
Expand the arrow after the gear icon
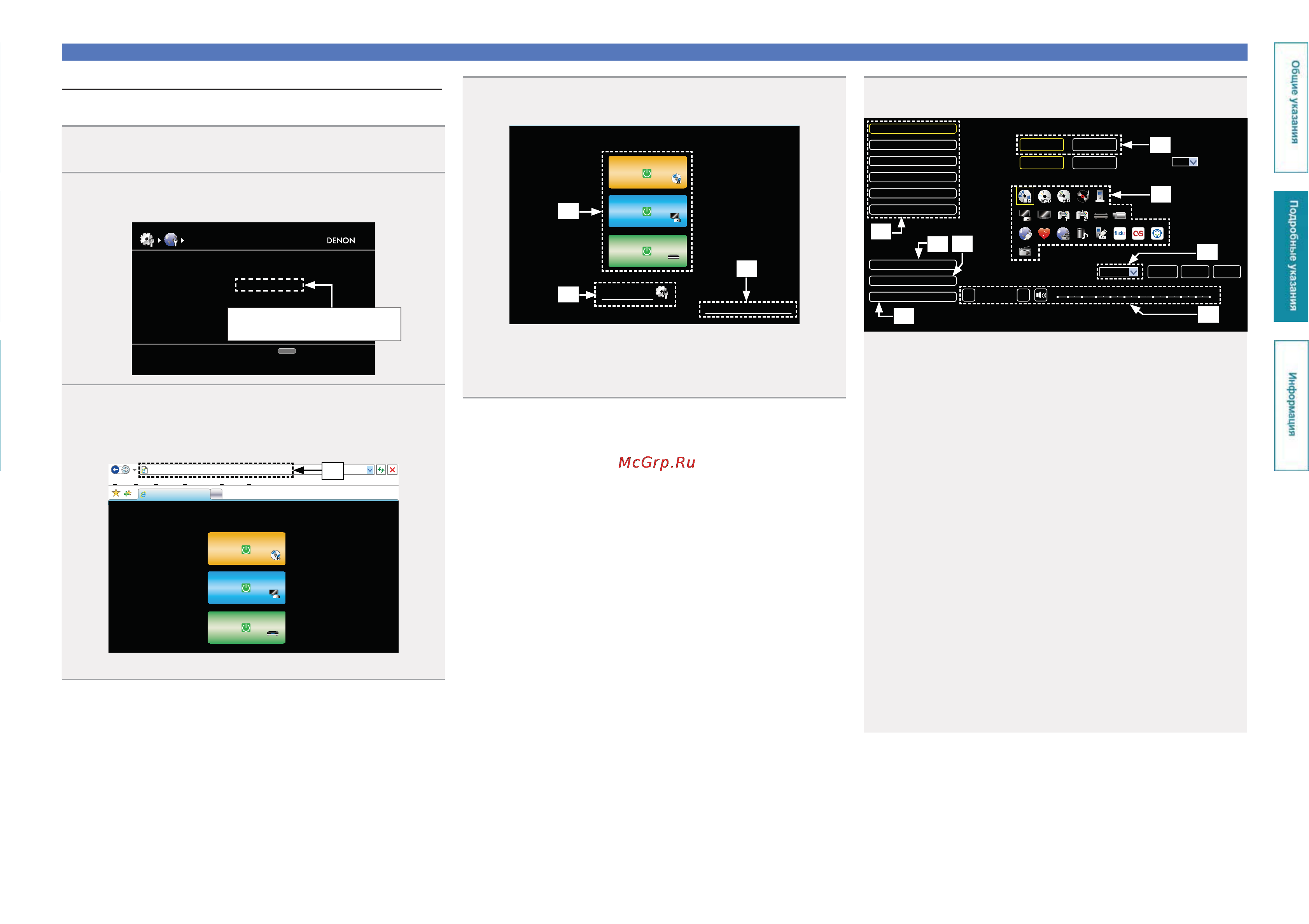(x=159, y=241)
